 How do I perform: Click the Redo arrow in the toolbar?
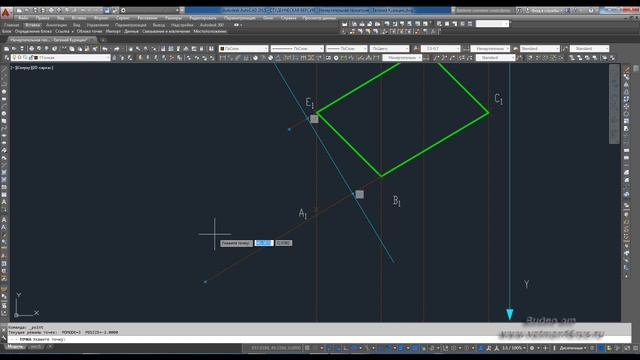tap(116, 49)
